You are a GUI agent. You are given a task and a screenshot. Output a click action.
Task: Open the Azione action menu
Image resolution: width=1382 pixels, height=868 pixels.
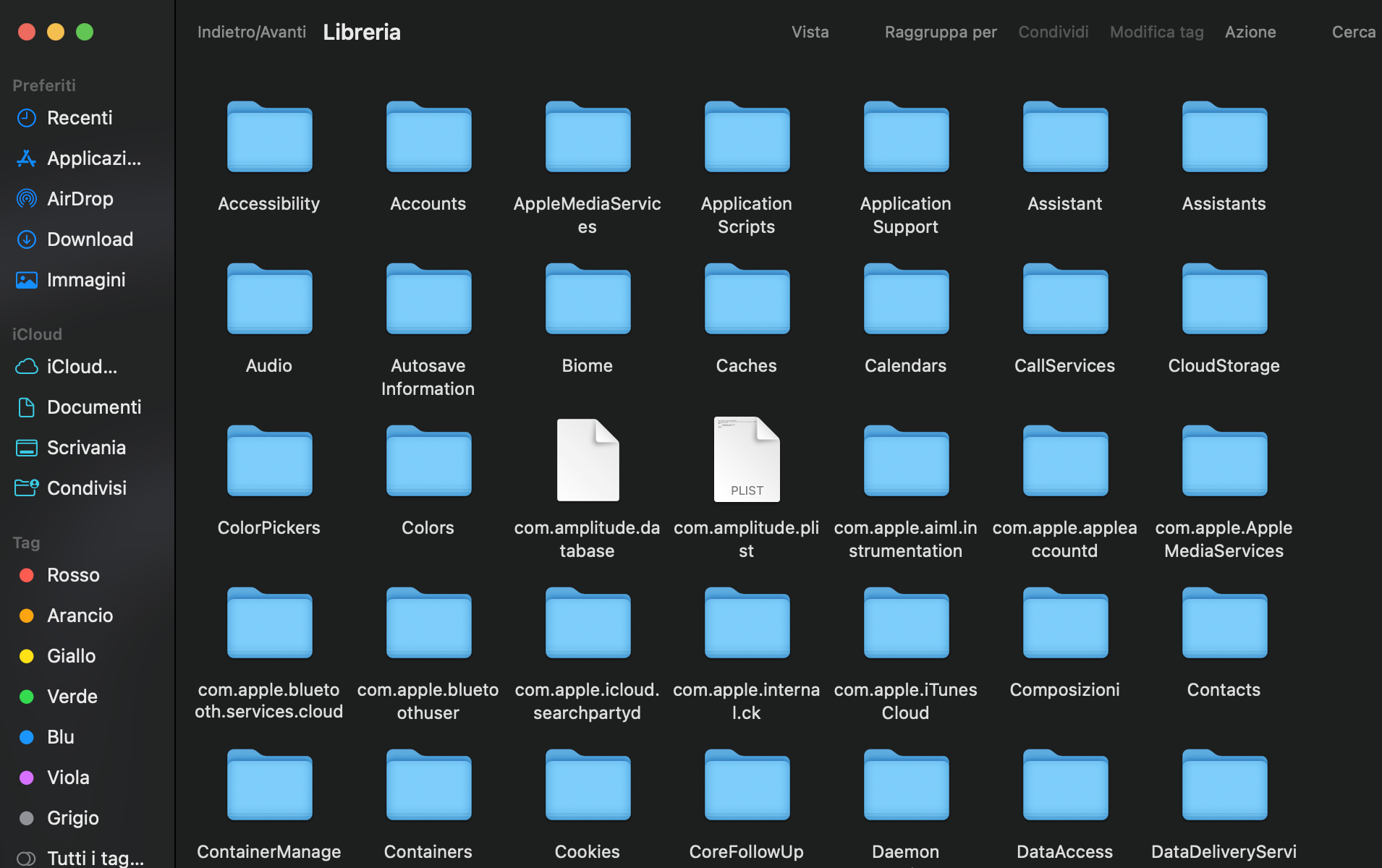[1250, 32]
